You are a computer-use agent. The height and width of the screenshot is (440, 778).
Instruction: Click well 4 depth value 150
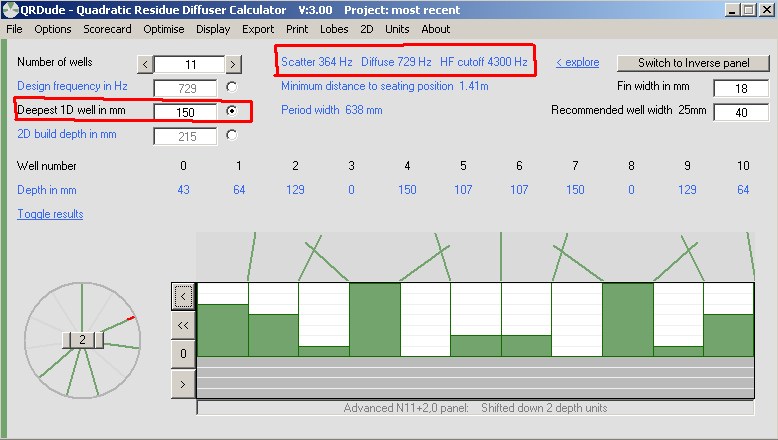pyautogui.click(x=407, y=190)
